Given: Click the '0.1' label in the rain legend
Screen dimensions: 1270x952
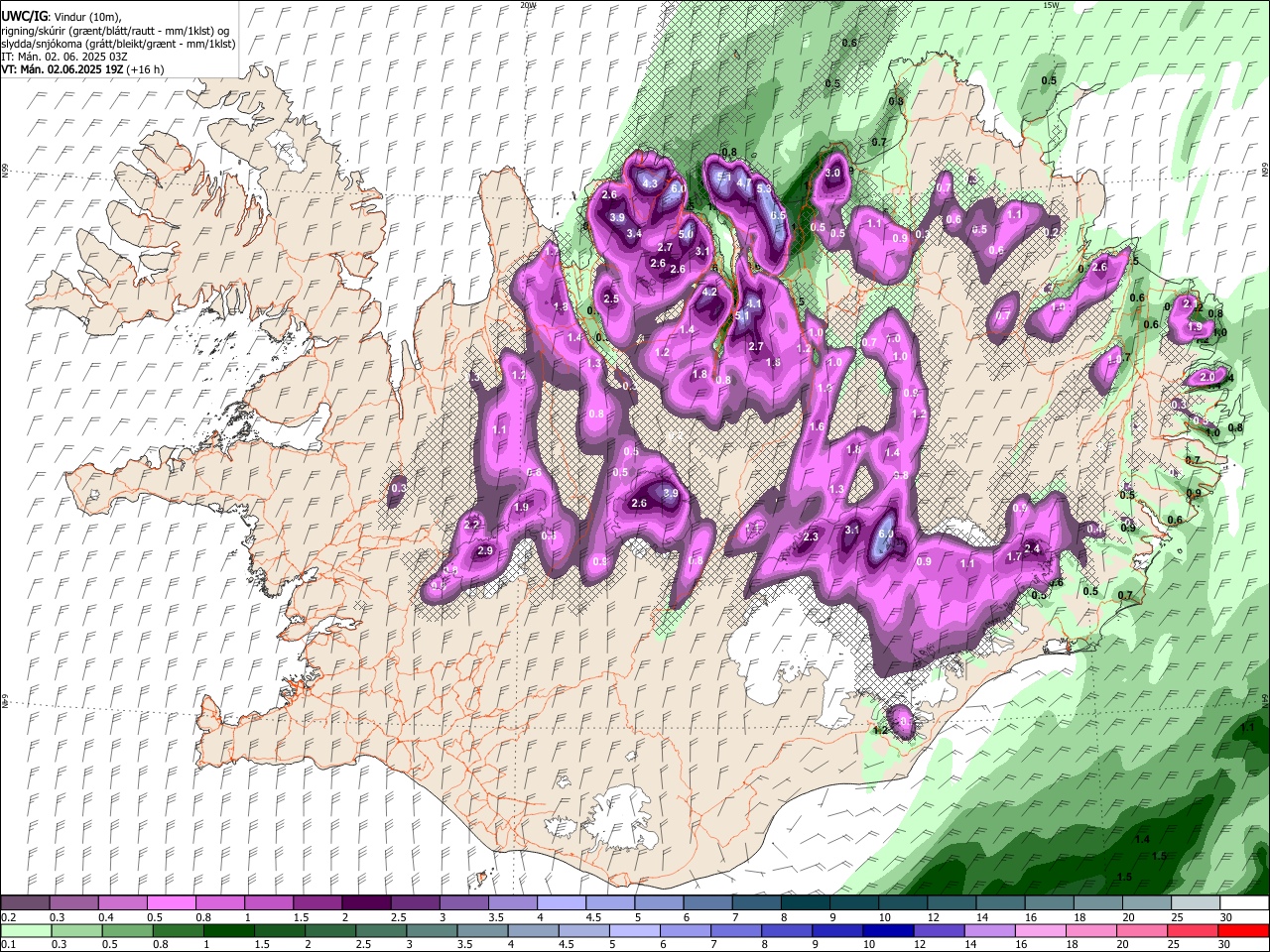Looking at the screenshot, I should (9, 945).
